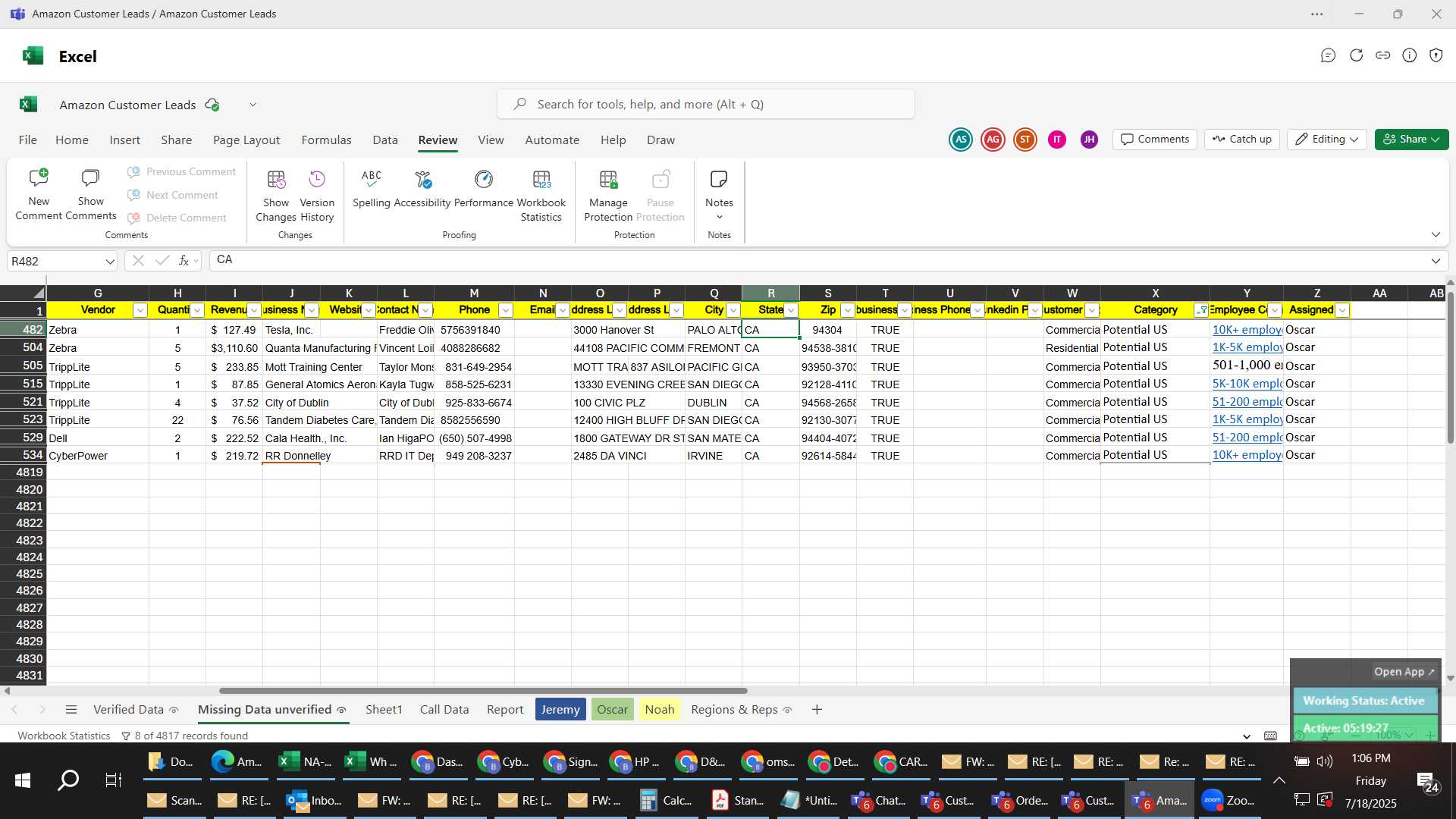
Task: Click the reload tab icon
Action: [1356, 55]
